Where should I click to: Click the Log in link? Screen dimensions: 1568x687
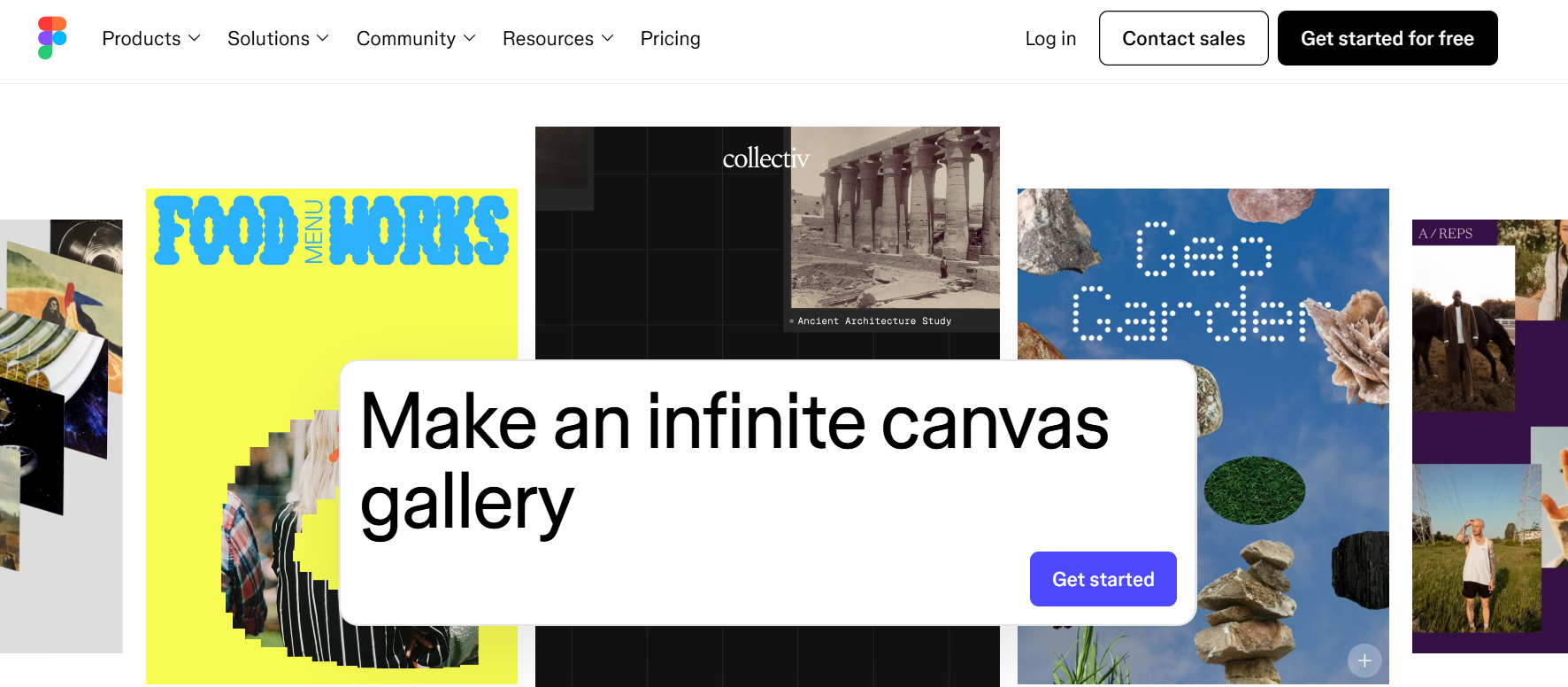[1050, 39]
